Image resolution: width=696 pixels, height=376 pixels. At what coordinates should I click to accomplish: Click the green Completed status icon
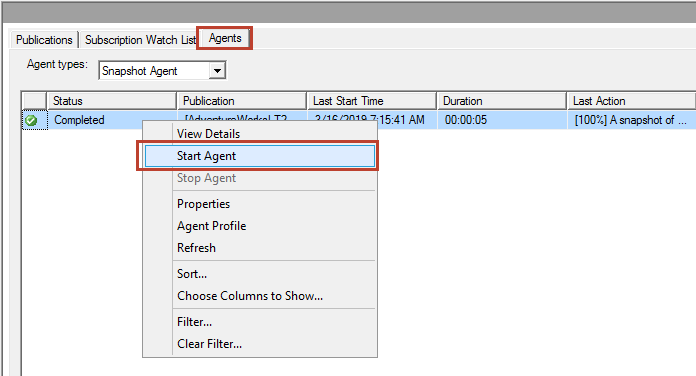click(31, 120)
